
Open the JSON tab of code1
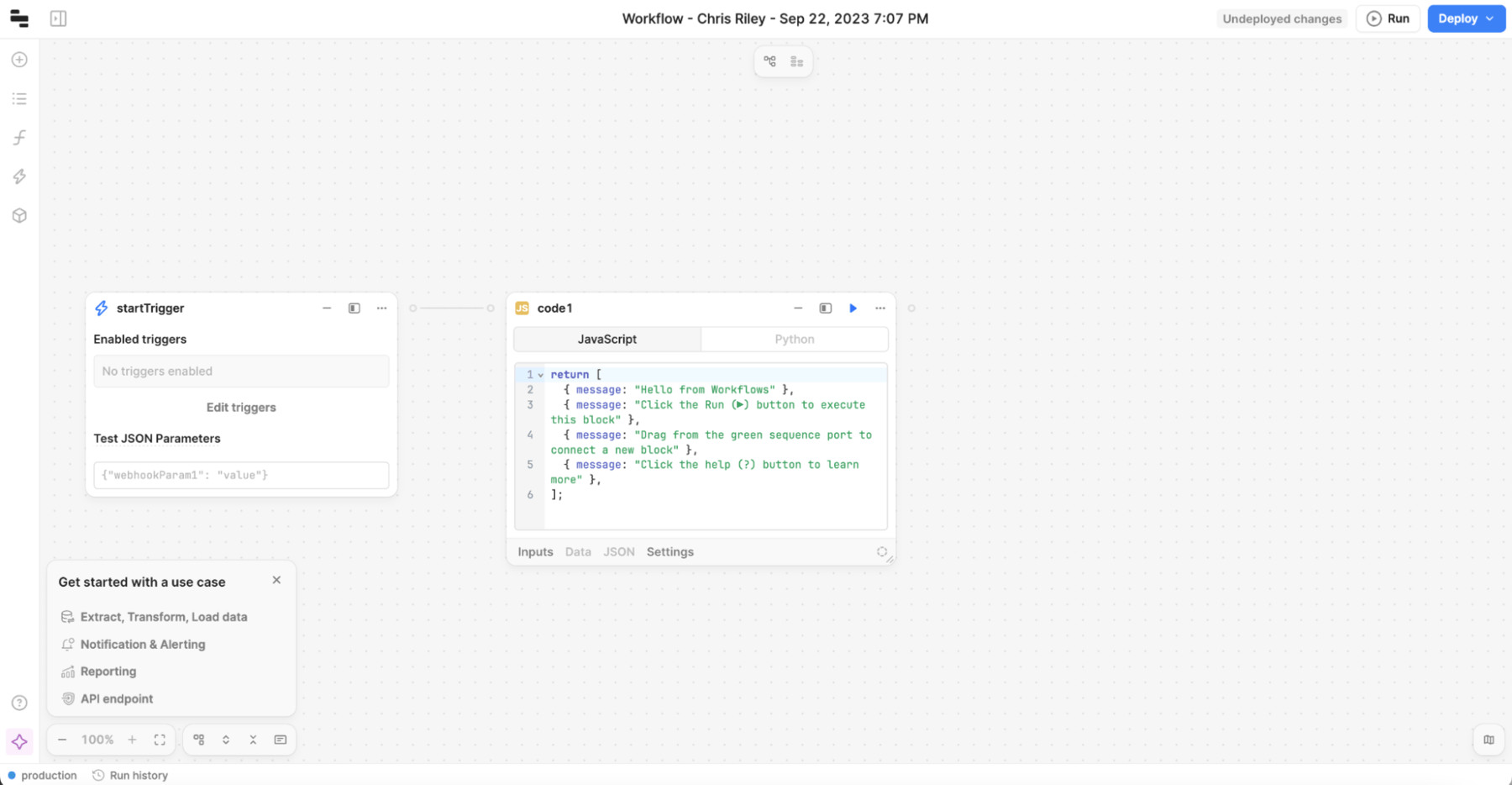(619, 552)
